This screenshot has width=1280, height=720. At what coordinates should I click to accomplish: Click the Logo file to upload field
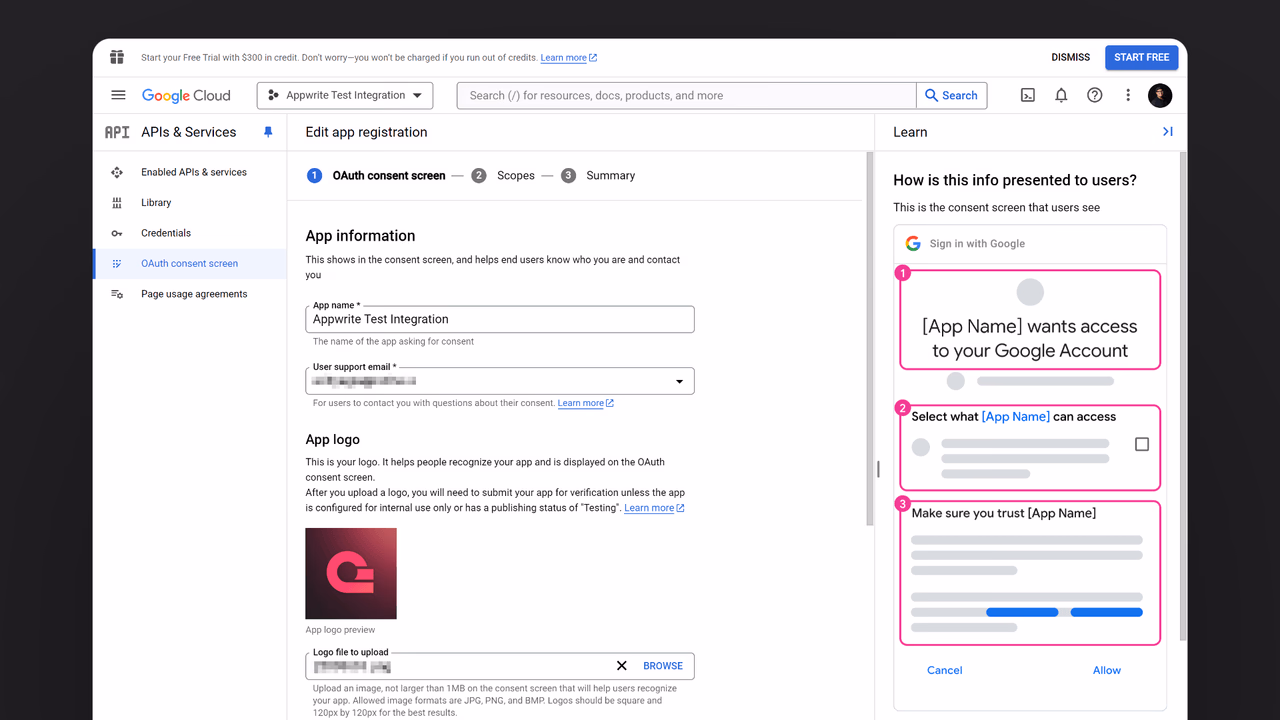click(499, 666)
